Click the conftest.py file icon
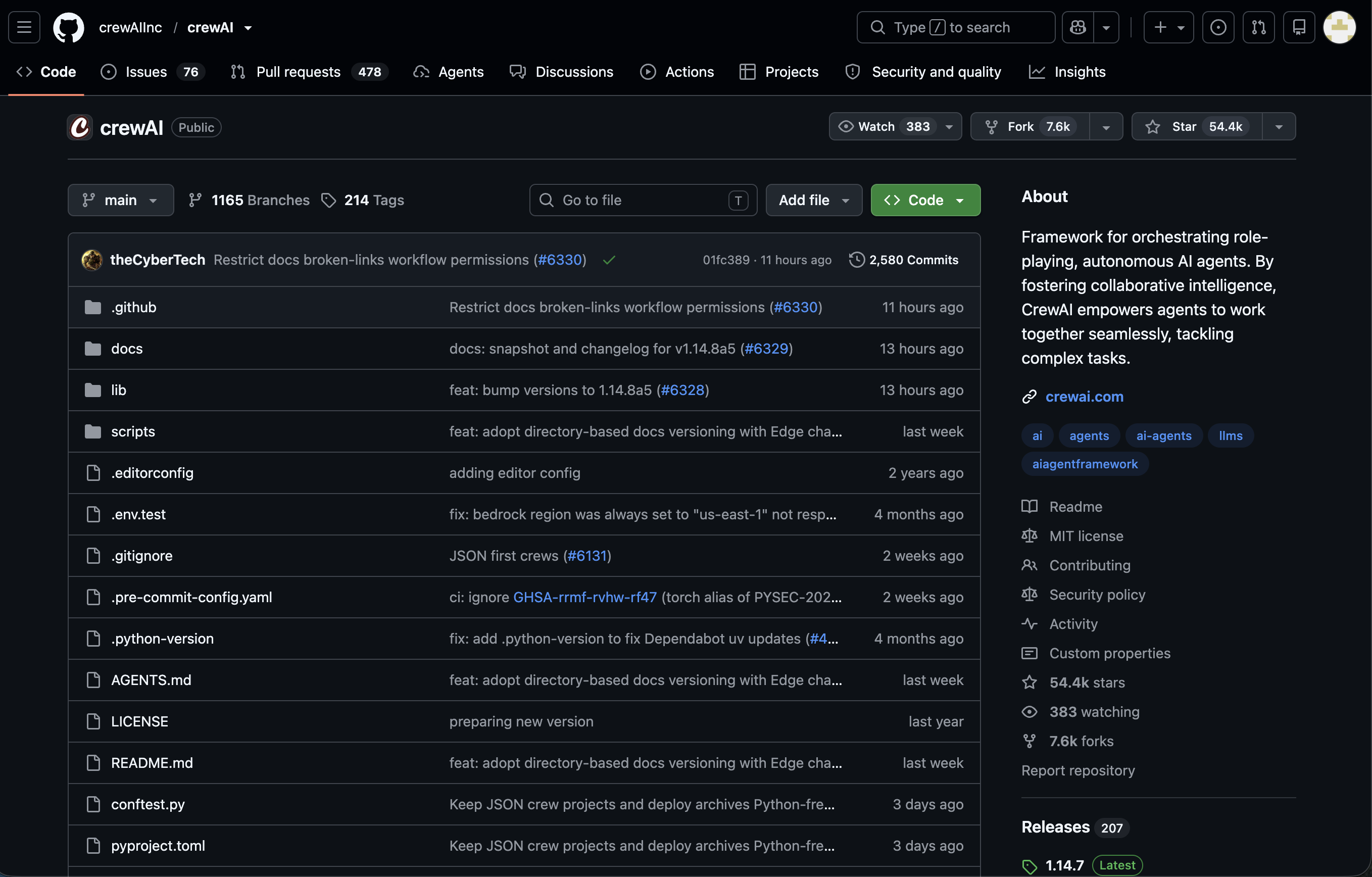 pyautogui.click(x=93, y=804)
